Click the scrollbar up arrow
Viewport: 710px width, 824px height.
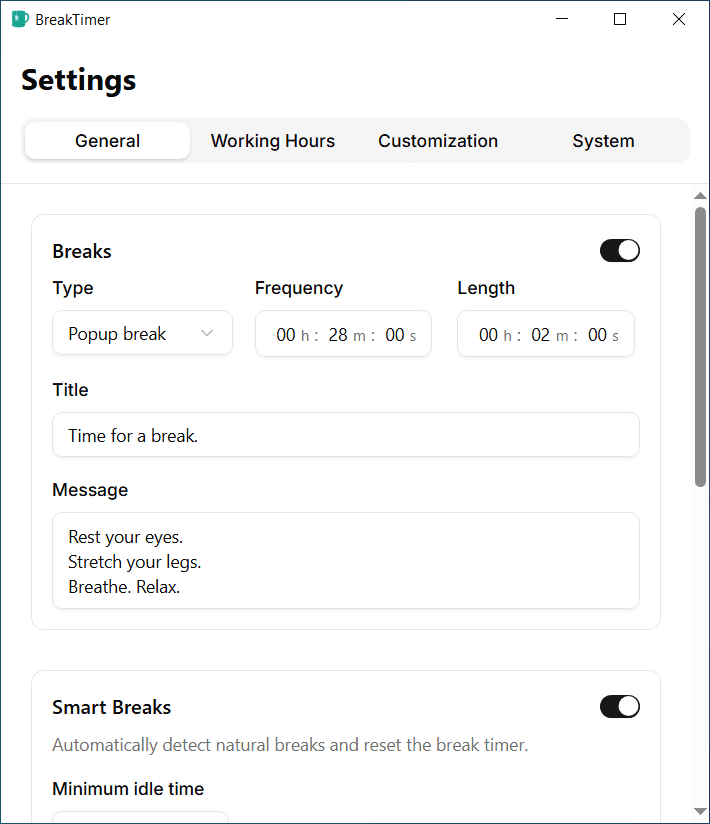(x=700, y=196)
